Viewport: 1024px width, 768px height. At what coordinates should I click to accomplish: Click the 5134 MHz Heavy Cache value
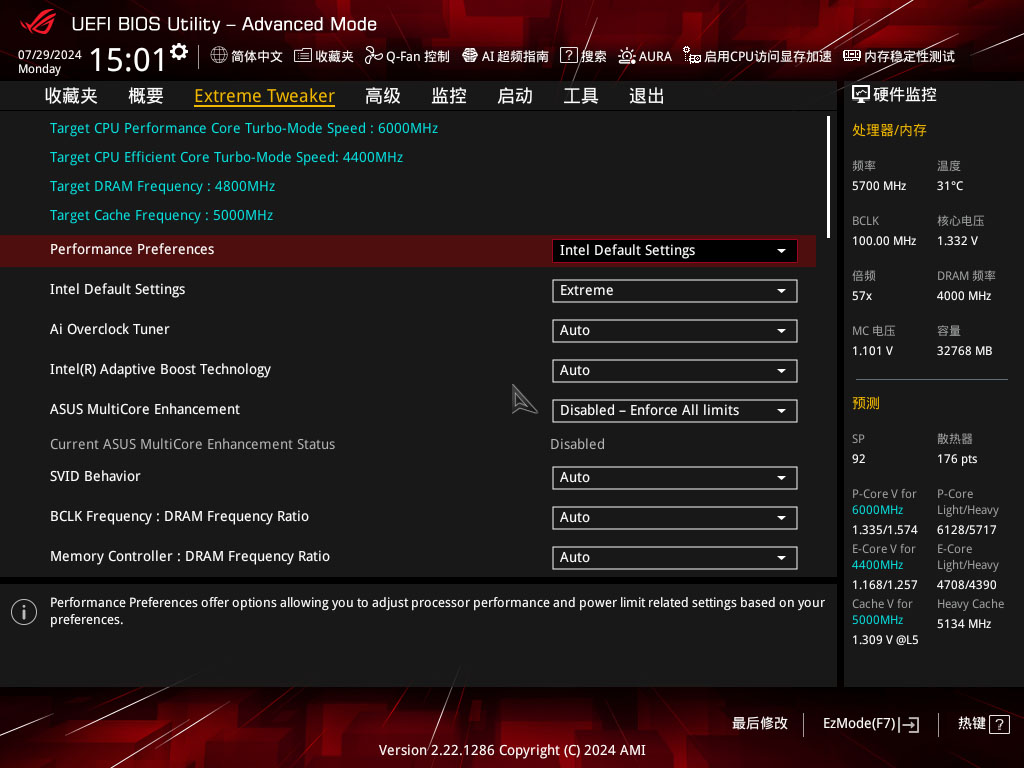(964, 624)
